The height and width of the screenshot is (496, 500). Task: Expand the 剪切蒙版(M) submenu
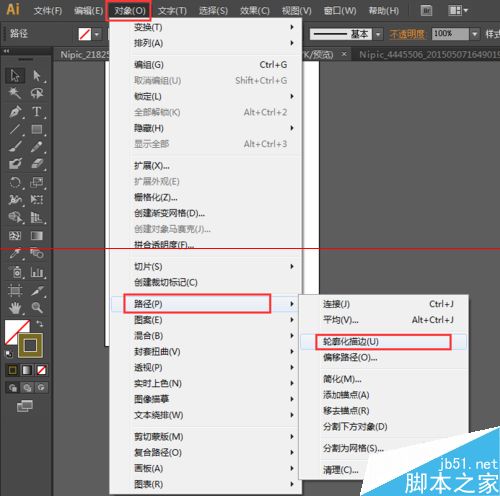(x=207, y=436)
